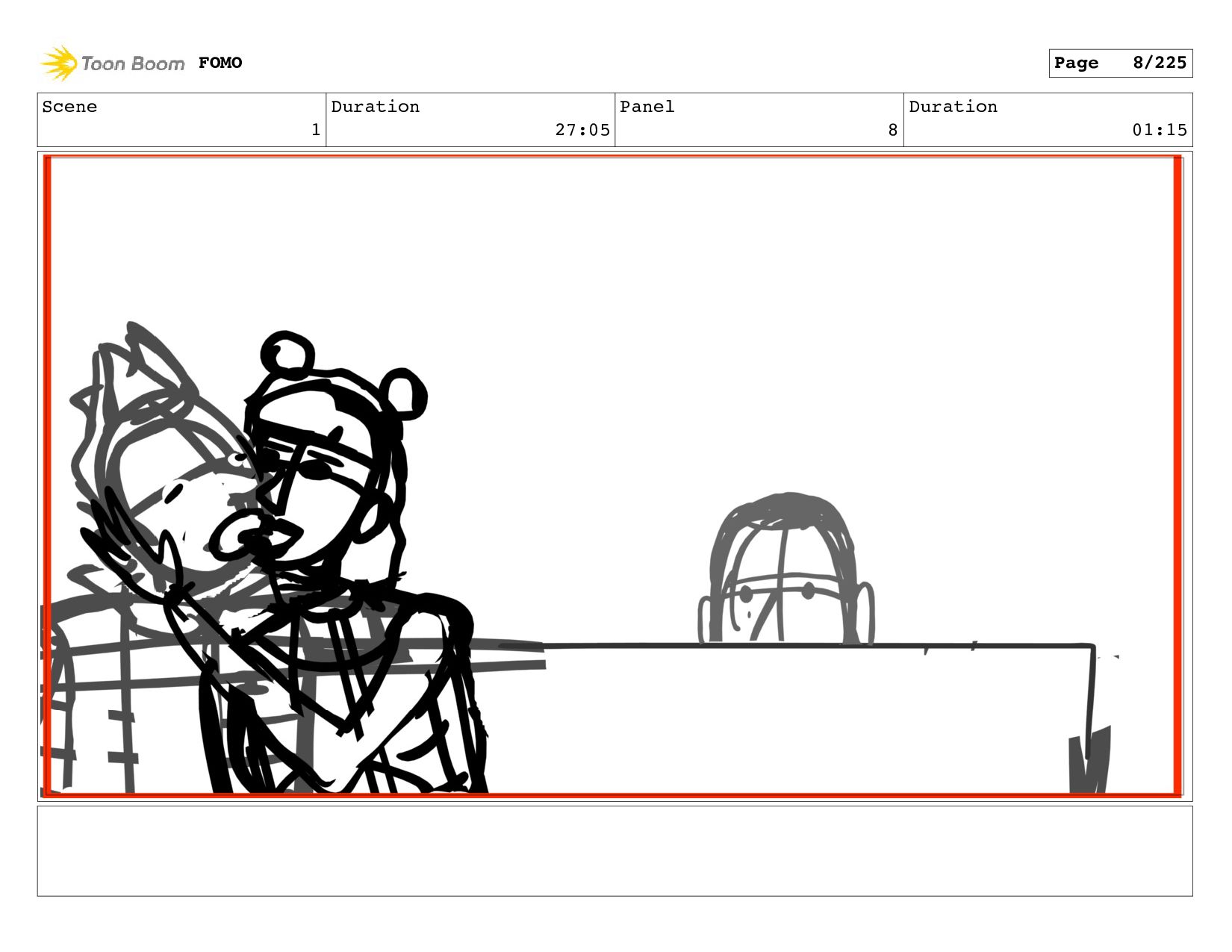1232x952 pixels.
Task: Click the Page 8/225 box
Action: 1120,63
